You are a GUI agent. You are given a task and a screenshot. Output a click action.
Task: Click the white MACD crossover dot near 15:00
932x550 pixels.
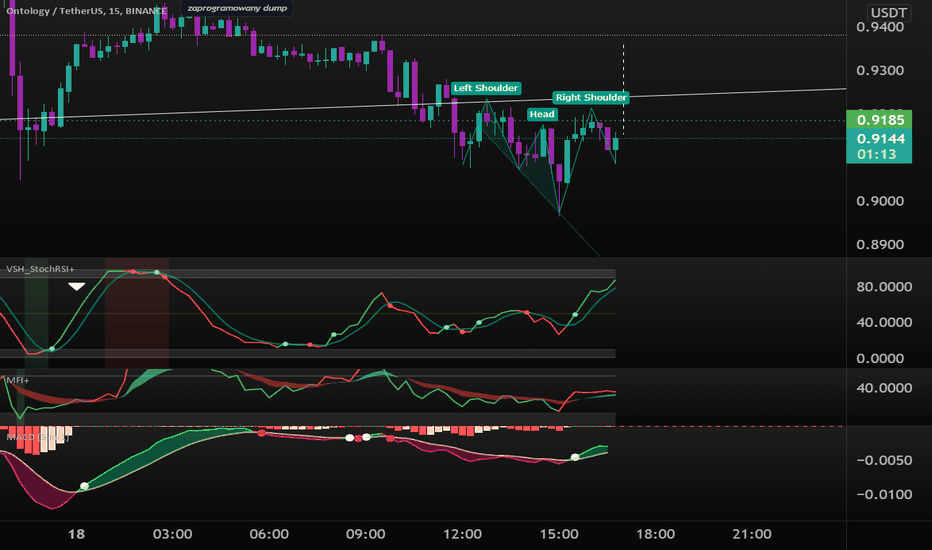click(x=575, y=457)
